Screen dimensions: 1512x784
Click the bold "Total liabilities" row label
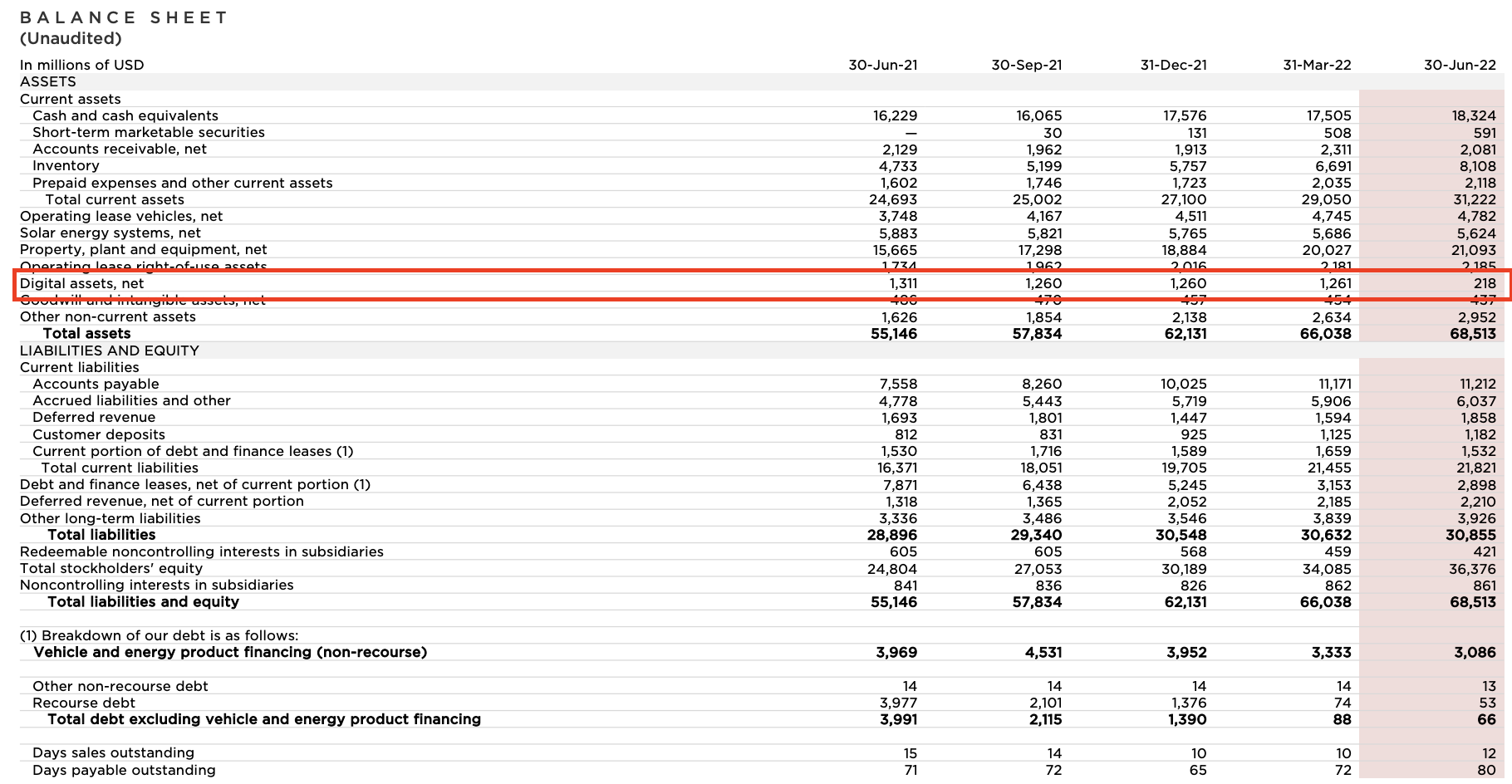click(x=101, y=535)
